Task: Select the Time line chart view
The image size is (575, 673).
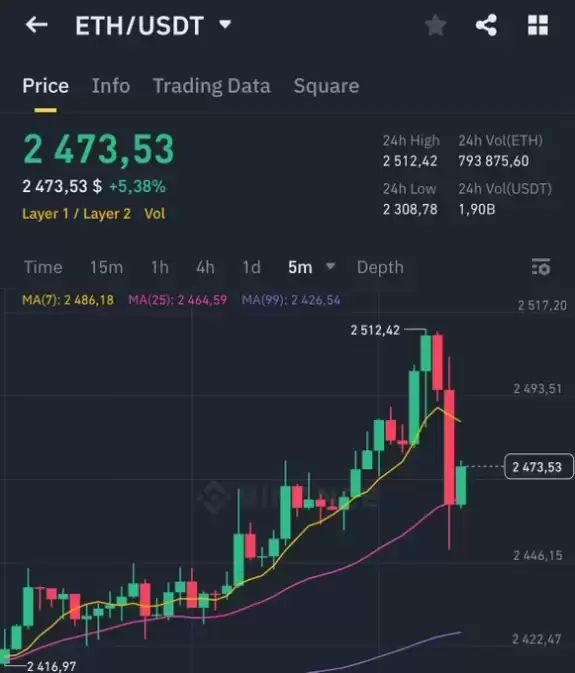Action: (x=43, y=267)
